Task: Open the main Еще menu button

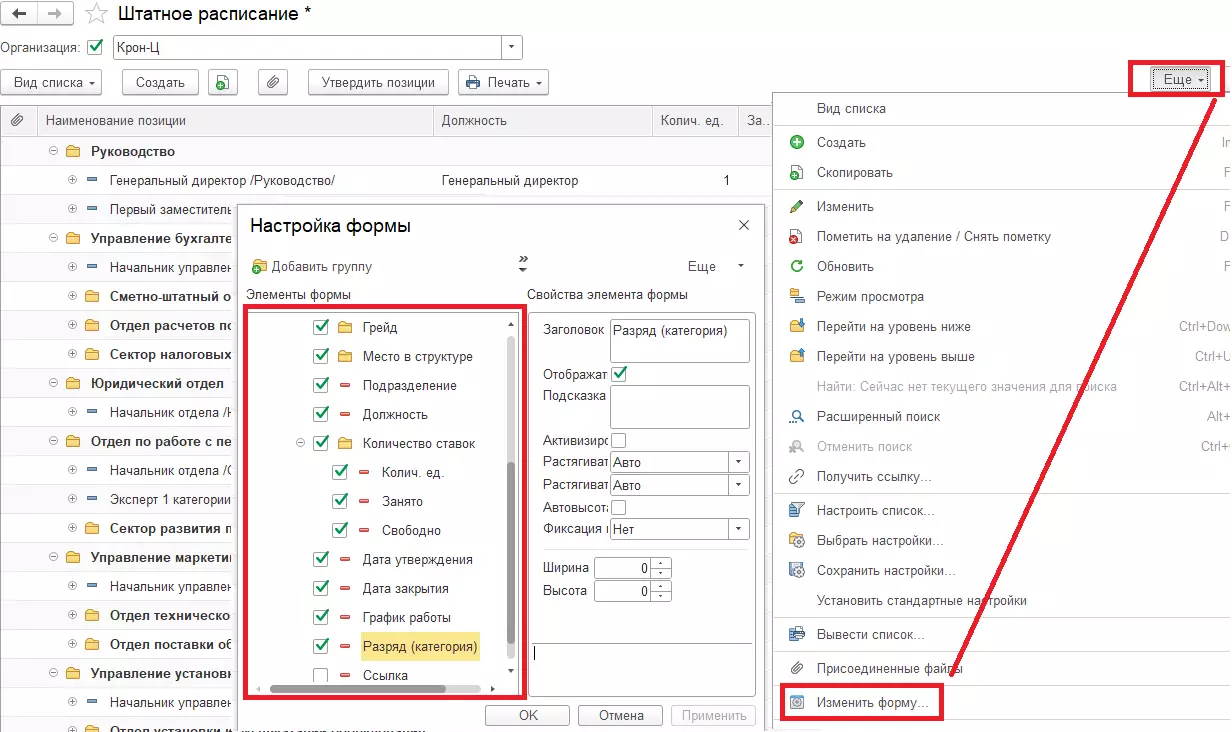Action: (x=1180, y=80)
